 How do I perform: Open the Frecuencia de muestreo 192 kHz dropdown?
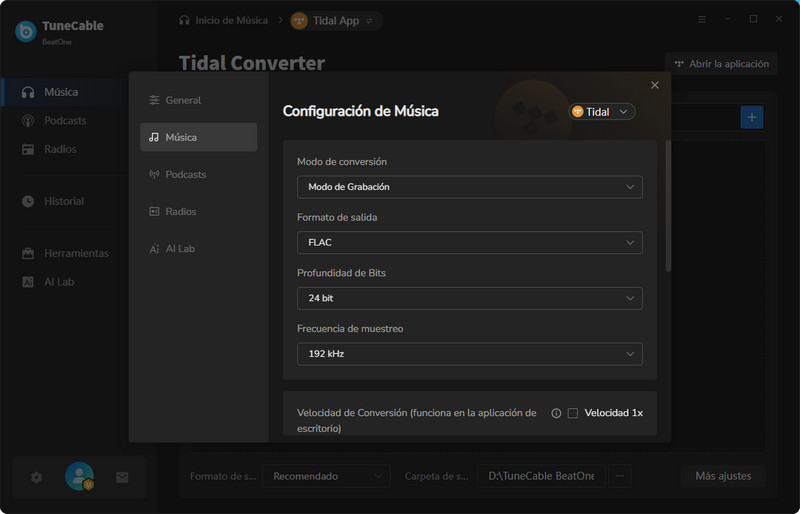[x=469, y=354]
